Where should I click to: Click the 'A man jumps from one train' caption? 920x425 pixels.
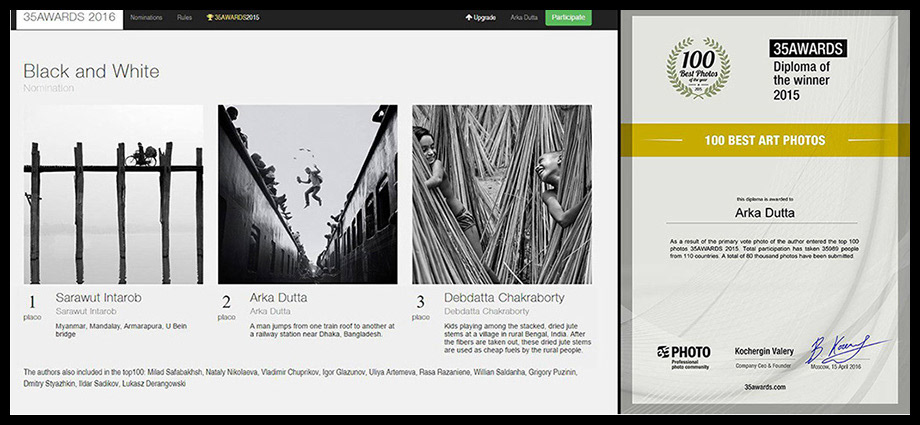pos(322,330)
